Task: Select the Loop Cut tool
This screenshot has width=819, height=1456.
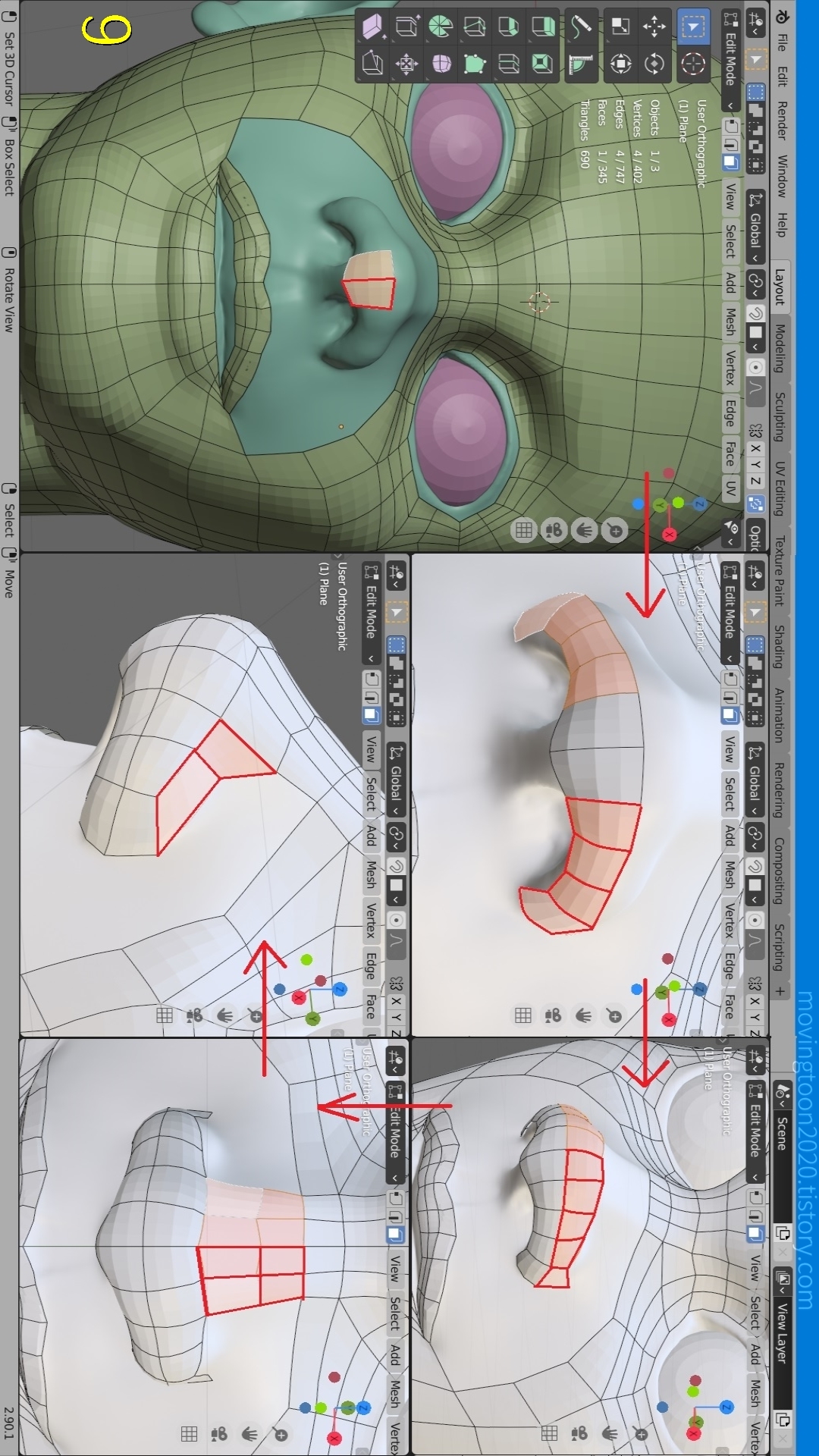Action: (x=509, y=64)
